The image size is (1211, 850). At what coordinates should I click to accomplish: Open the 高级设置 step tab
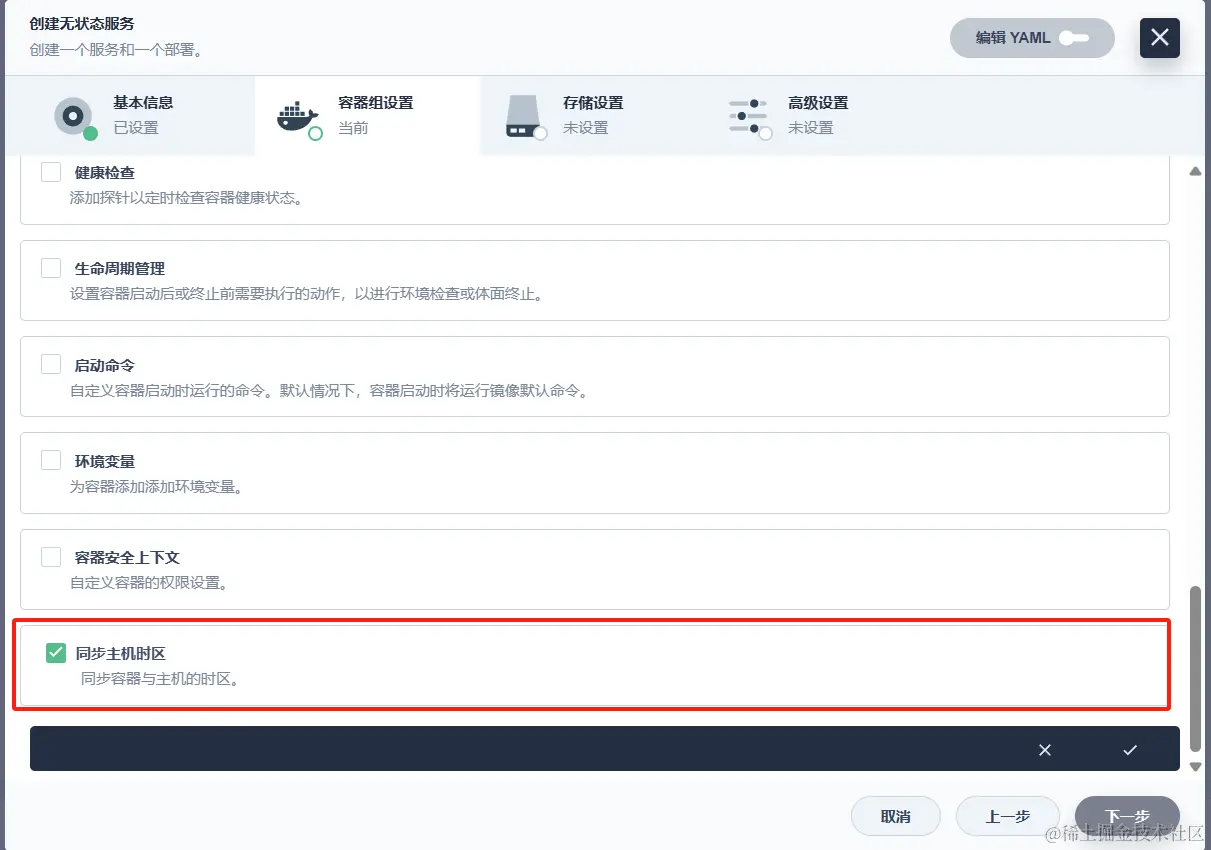(817, 116)
